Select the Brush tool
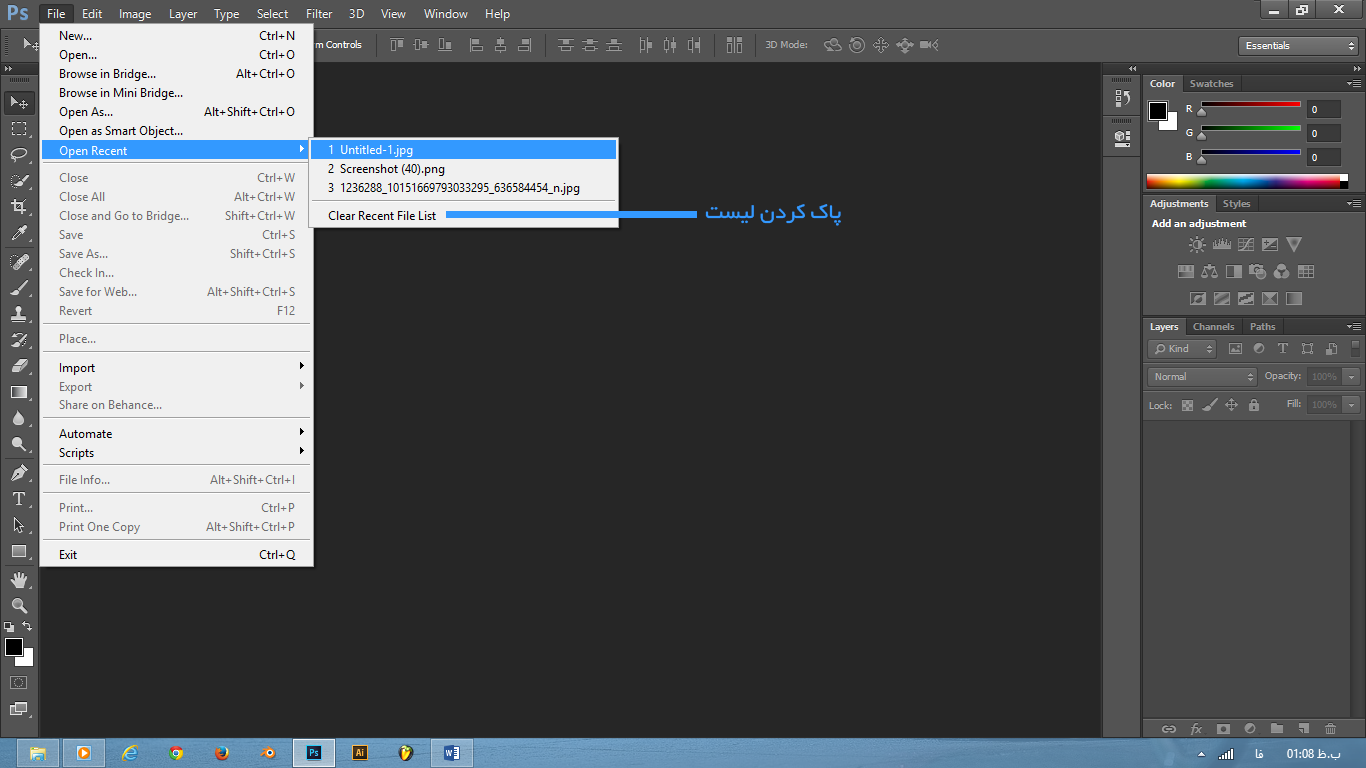The height and width of the screenshot is (768, 1366). (19, 288)
